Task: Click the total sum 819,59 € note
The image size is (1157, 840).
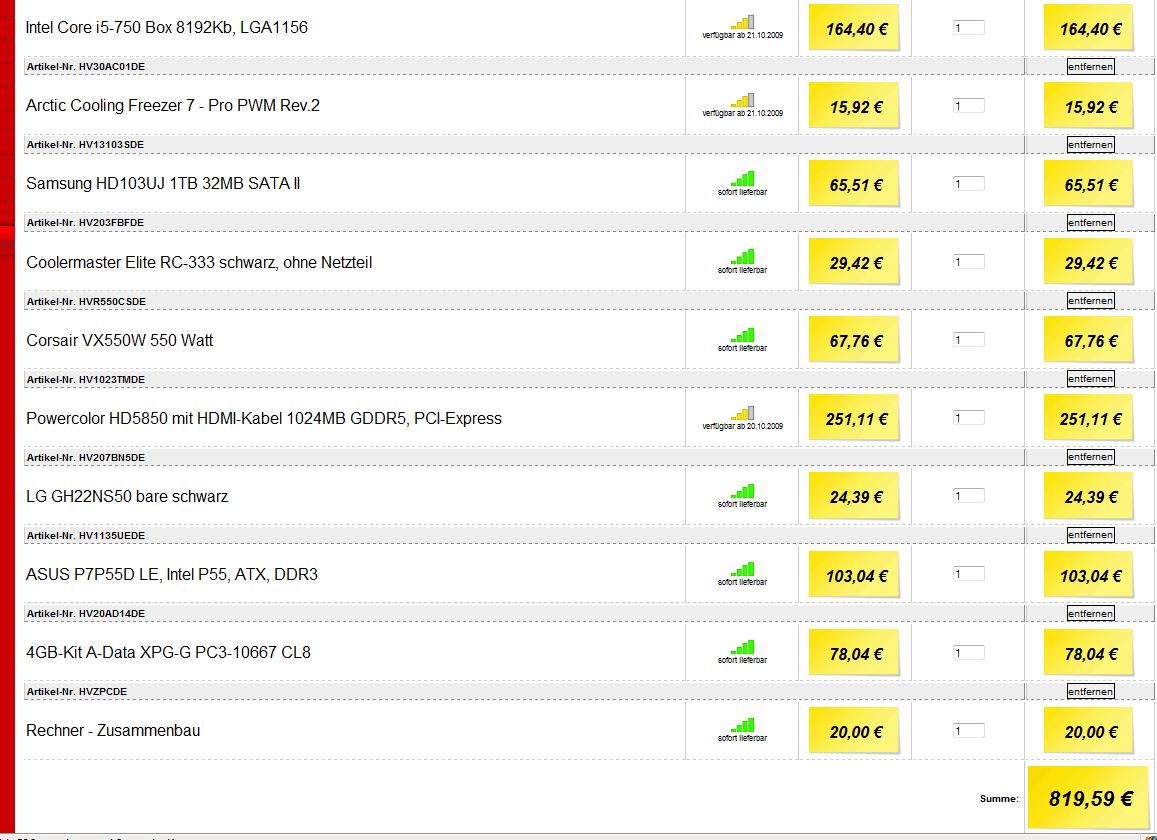Action: pyautogui.click(x=1090, y=797)
